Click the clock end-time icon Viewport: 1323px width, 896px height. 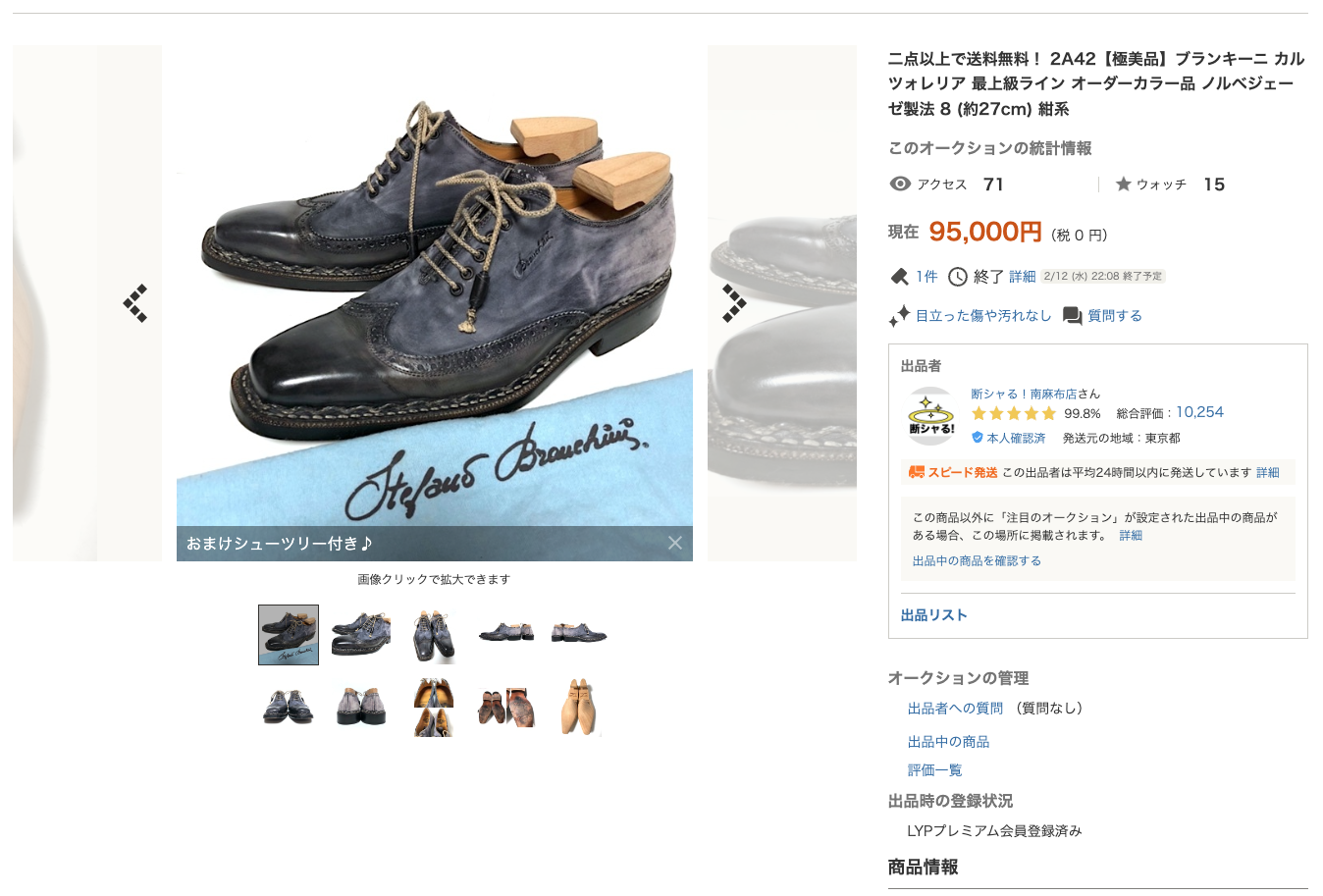[x=958, y=277]
